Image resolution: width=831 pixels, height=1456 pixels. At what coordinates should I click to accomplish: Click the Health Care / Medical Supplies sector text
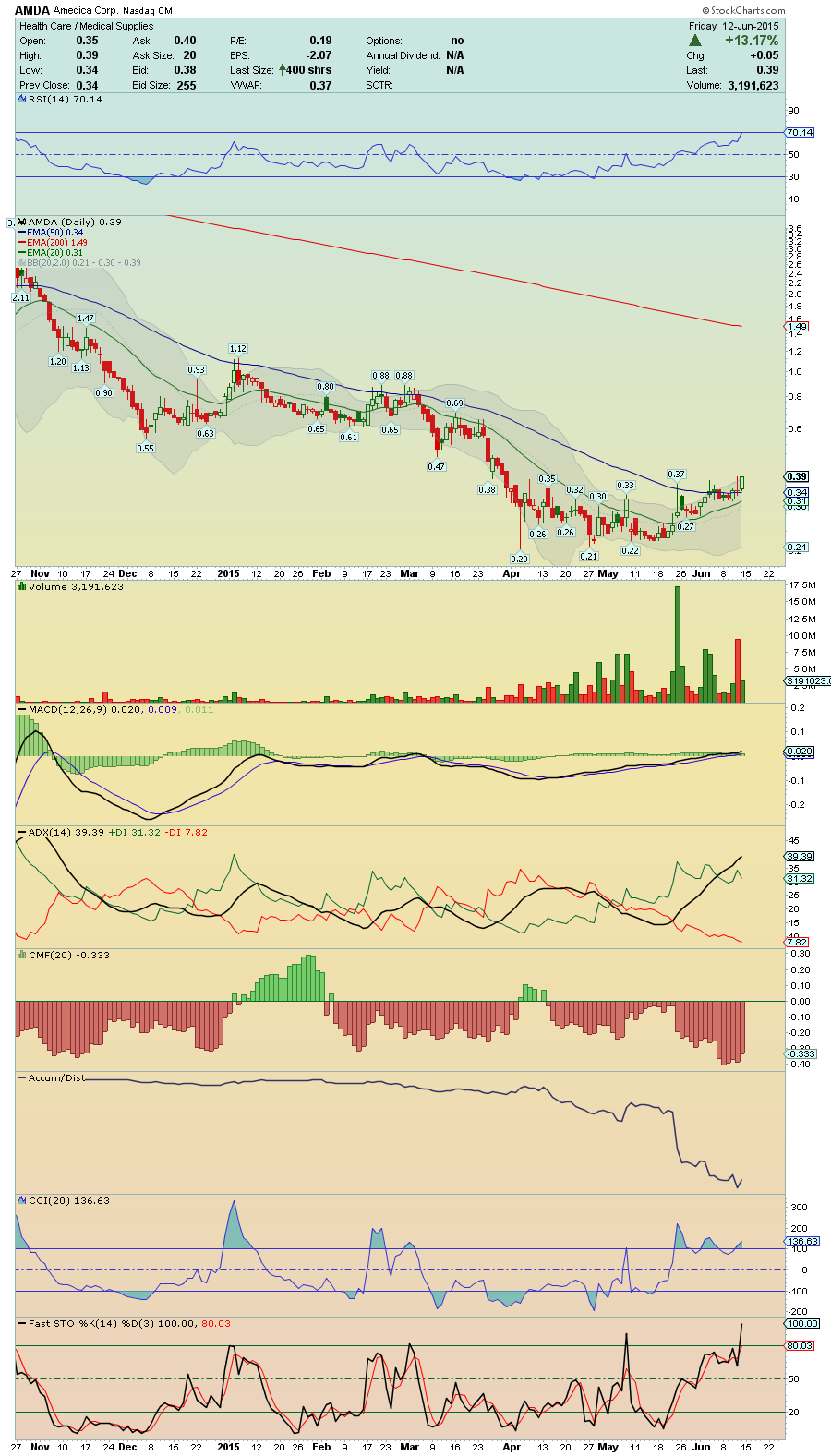point(87,26)
